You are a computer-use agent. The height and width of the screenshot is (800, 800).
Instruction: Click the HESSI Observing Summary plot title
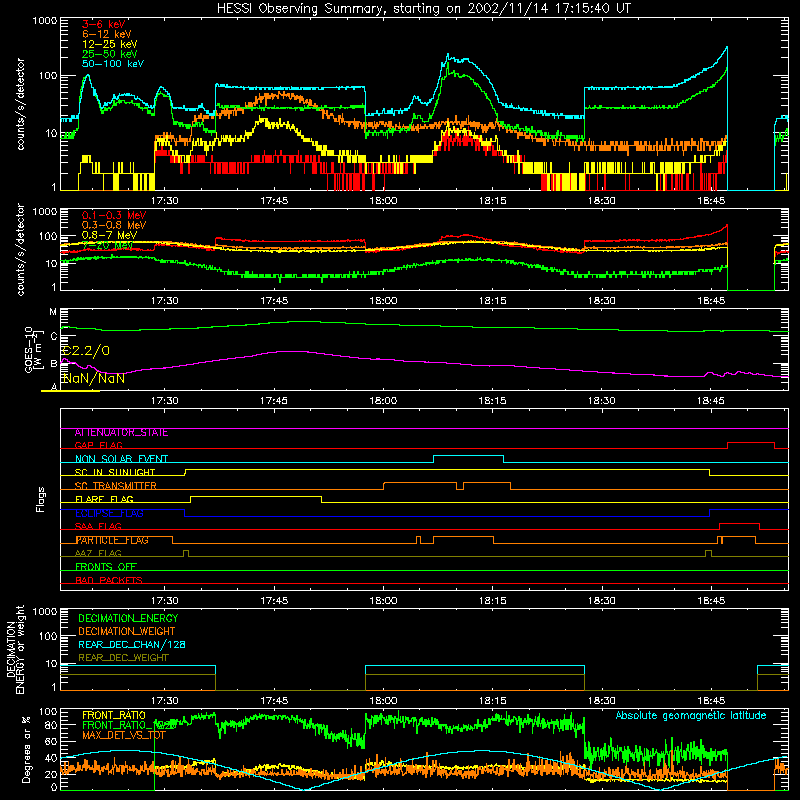(424, 8)
